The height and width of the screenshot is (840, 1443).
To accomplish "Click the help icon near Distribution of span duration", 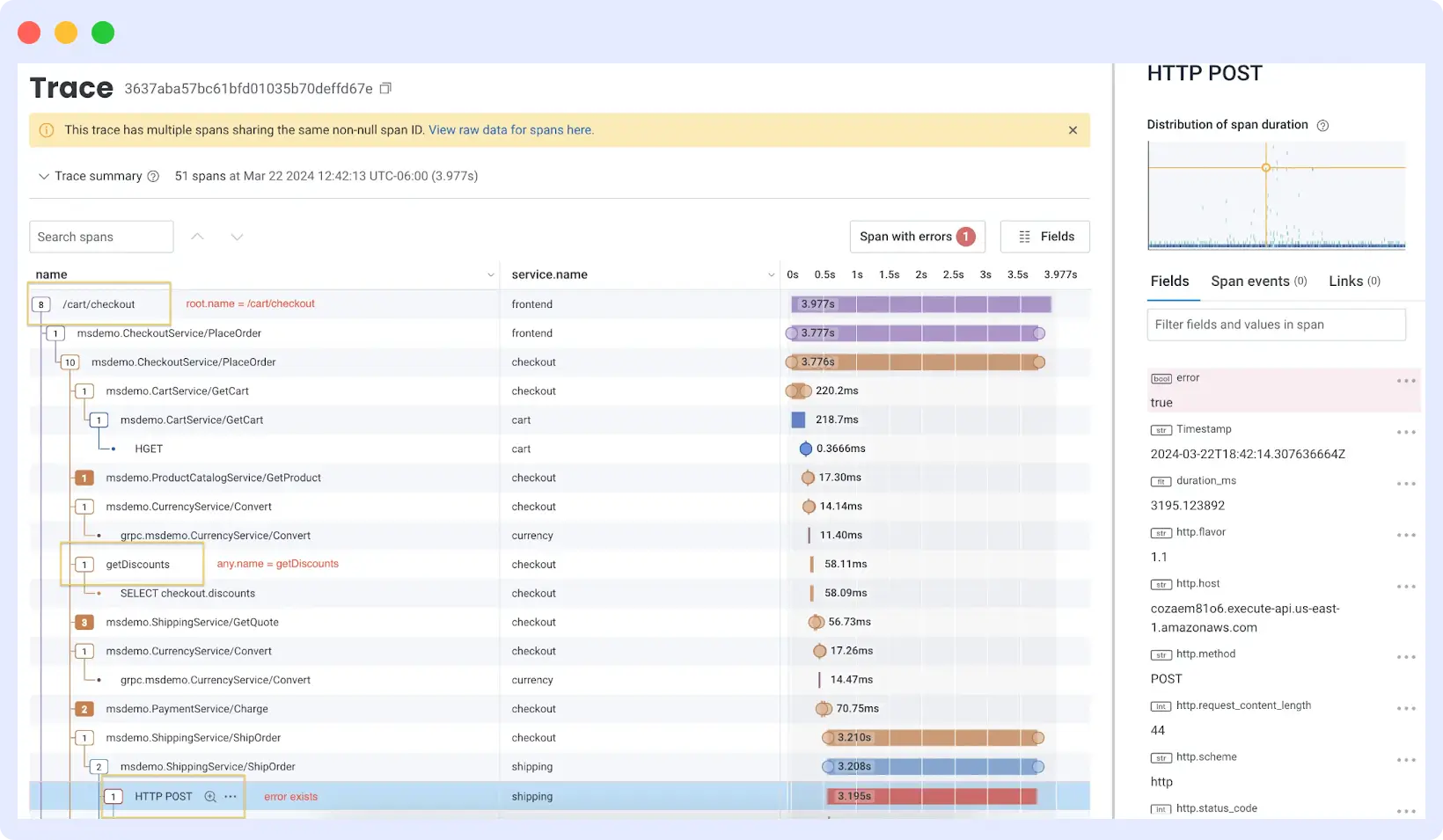I will click(x=1322, y=125).
